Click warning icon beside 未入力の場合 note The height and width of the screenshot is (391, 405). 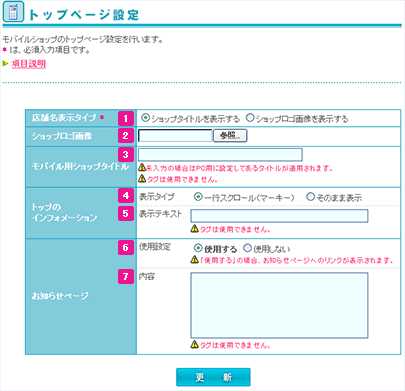142,168
